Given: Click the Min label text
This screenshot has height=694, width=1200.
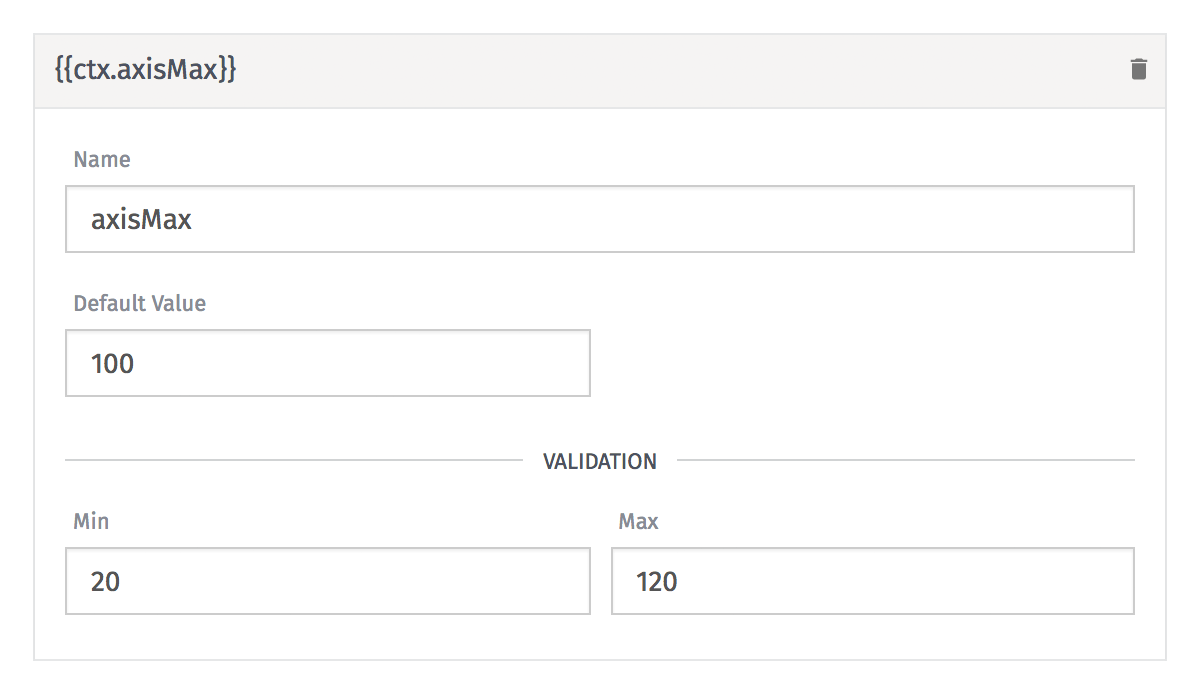Looking at the screenshot, I should point(91,522).
